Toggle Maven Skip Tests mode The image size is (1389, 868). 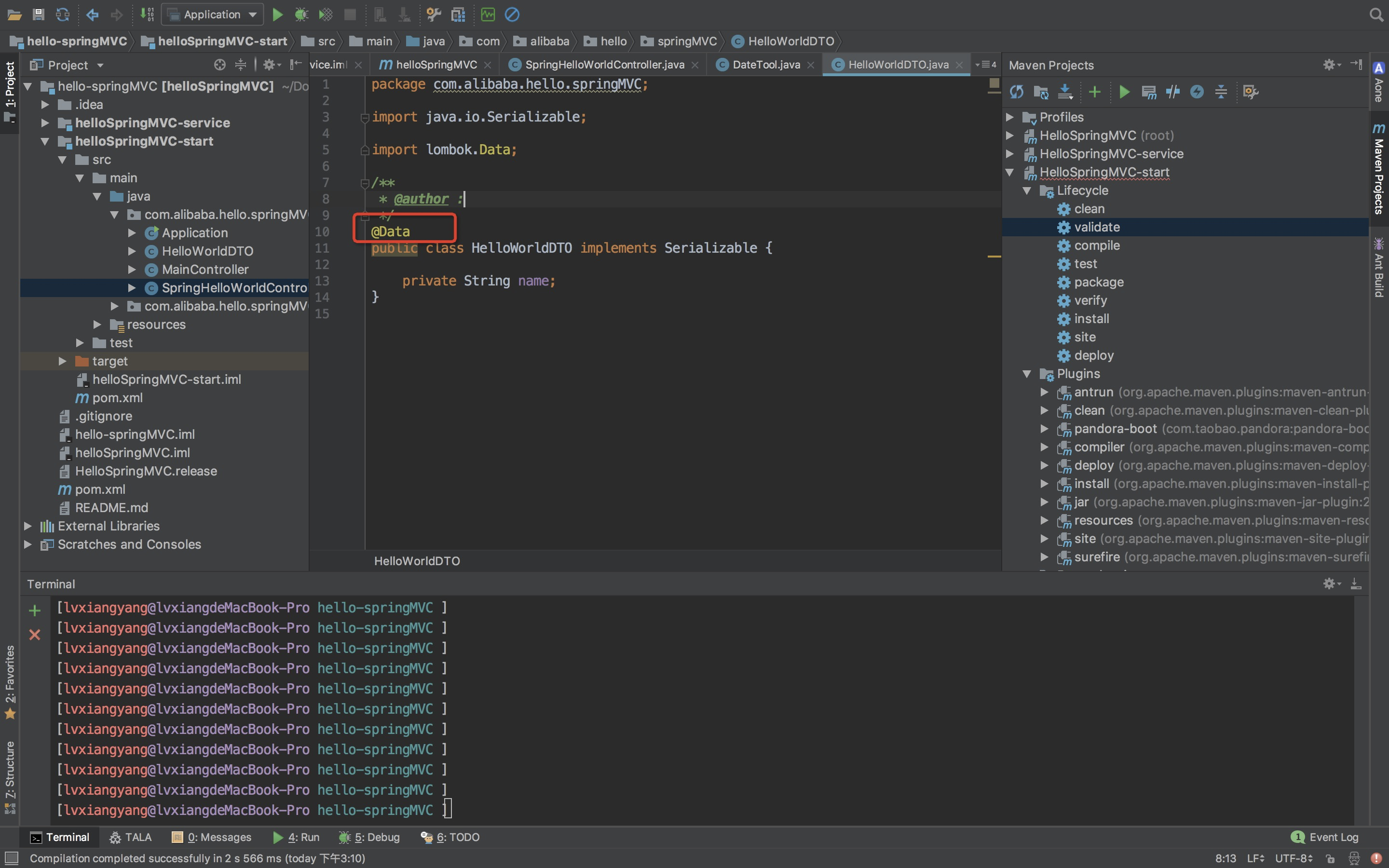click(1172, 92)
